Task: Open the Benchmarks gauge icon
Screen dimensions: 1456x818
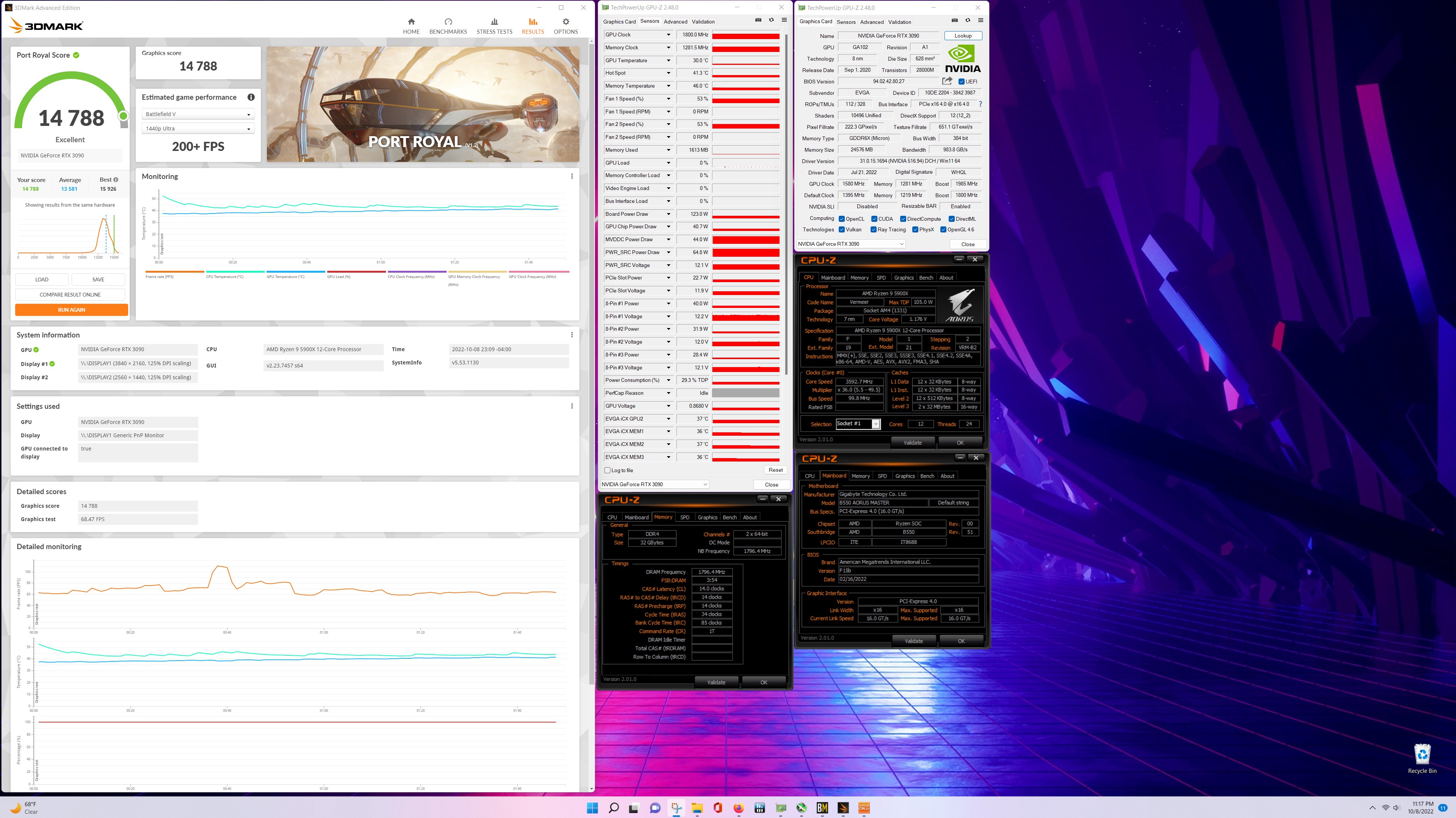Action: click(x=448, y=22)
